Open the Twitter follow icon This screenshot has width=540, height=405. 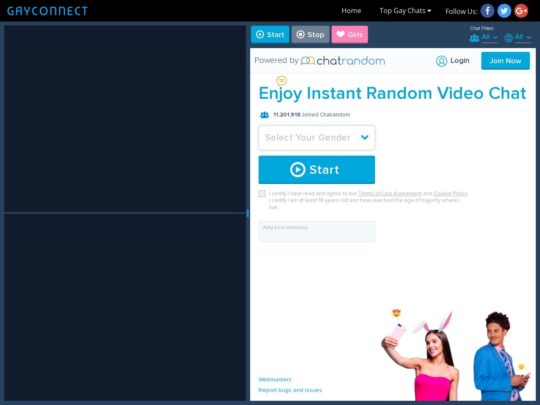[504, 11]
